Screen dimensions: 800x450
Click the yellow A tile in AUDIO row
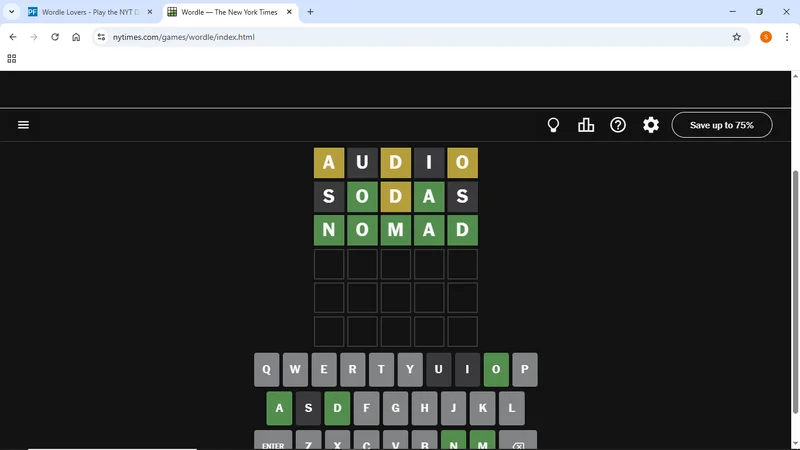(x=329, y=163)
